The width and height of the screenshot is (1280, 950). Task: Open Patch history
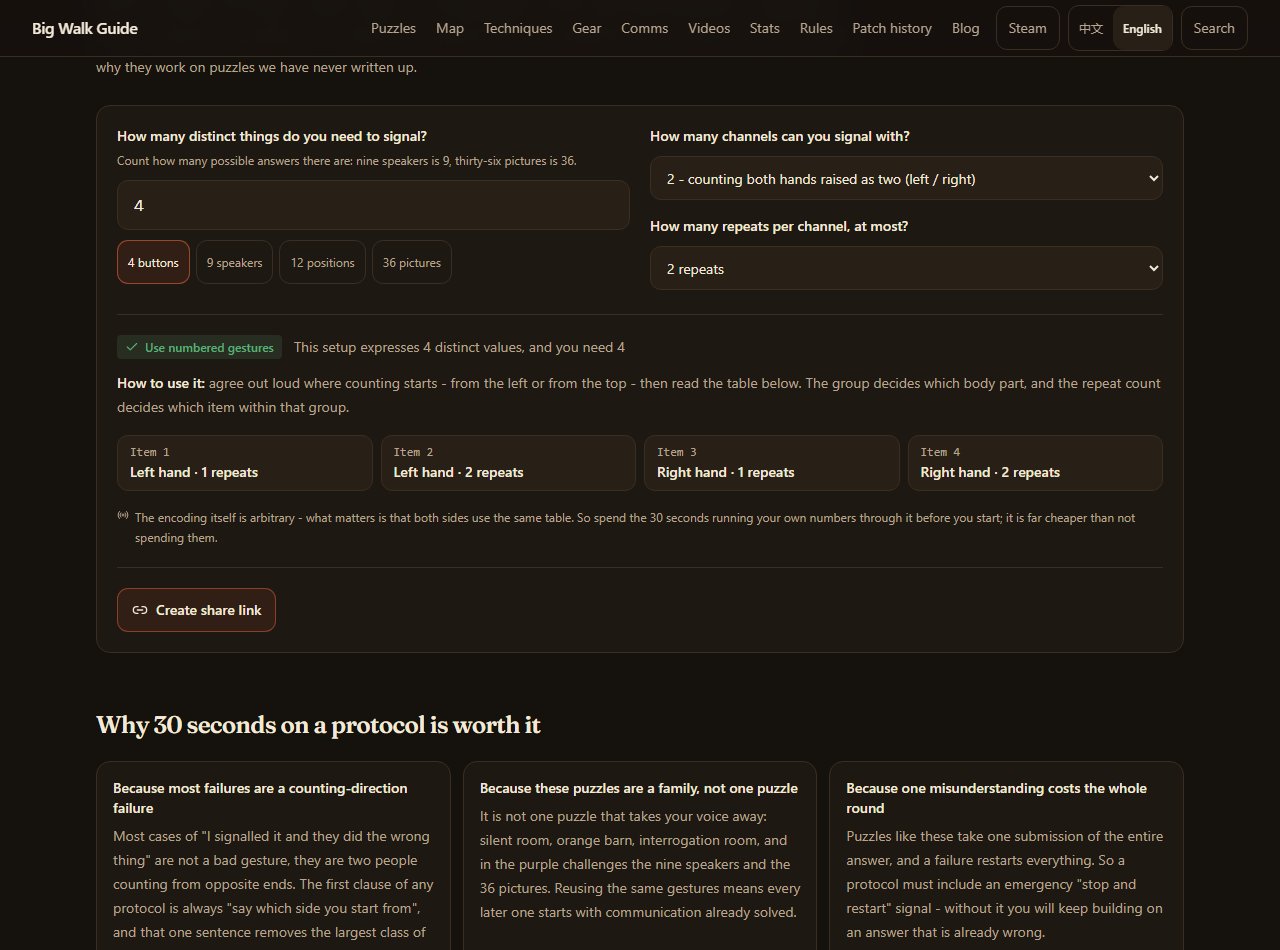coord(892,28)
